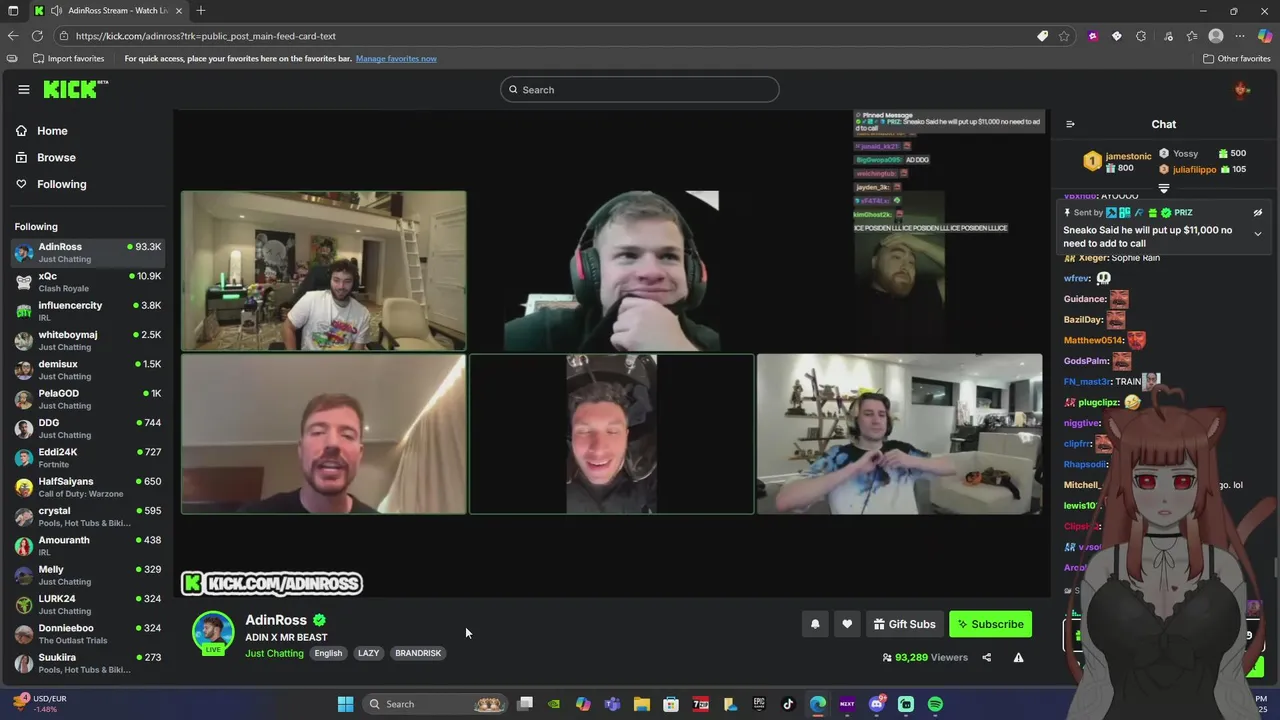
Task: Open the favorites list icon
Action: pyautogui.click(x=1191, y=36)
